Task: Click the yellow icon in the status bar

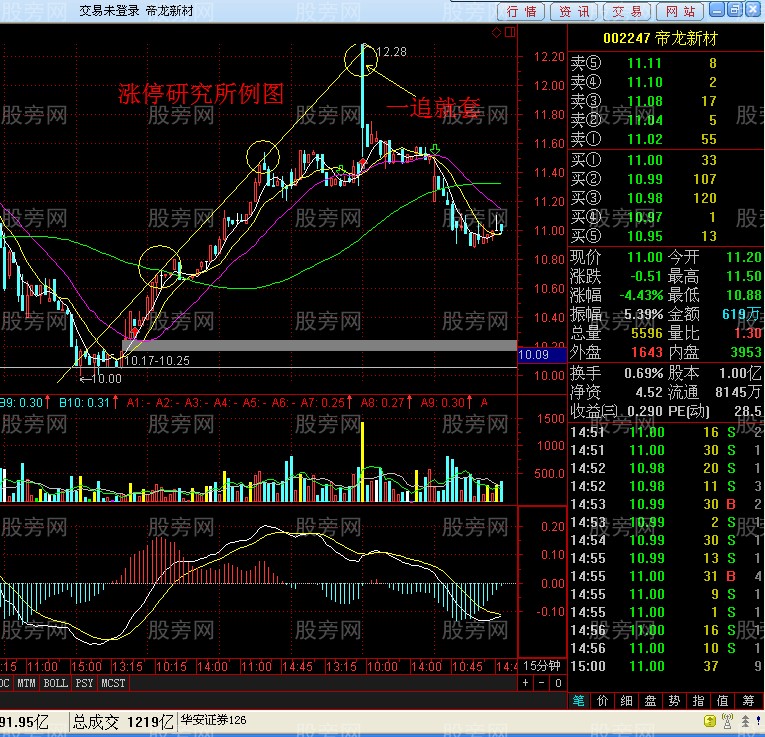Action: [x=710, y=720]
